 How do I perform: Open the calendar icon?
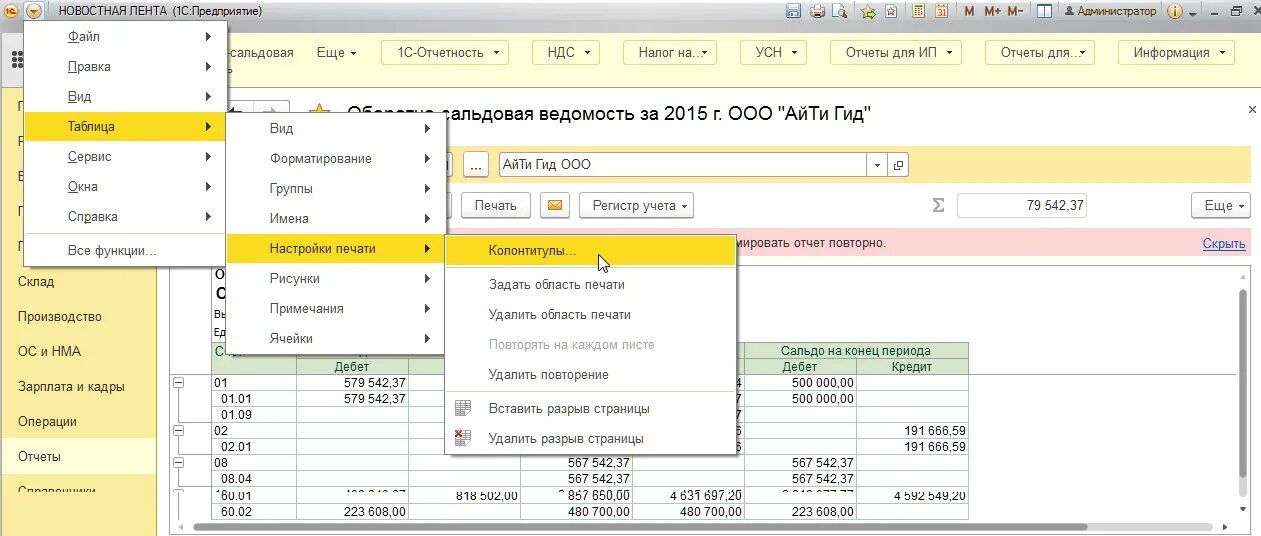pyautogui.click(x=941, y=11)
